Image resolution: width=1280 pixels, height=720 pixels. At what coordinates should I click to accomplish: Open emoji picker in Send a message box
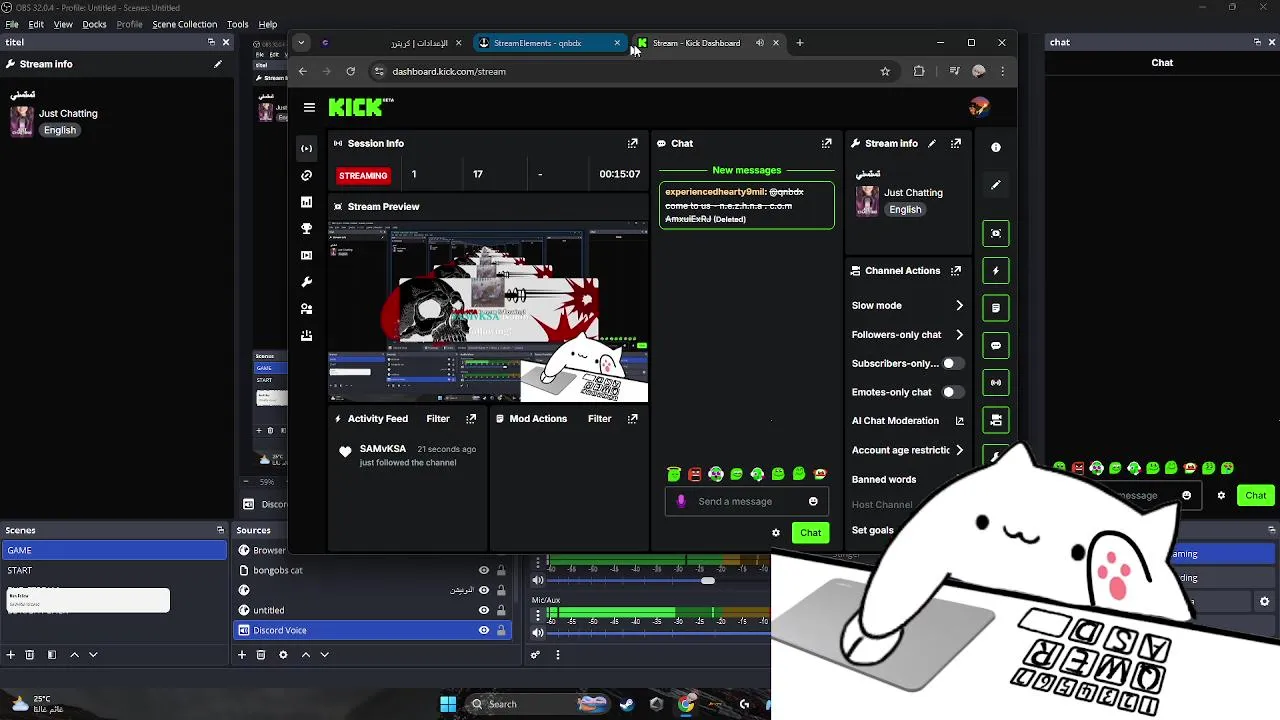click(813, 501)
